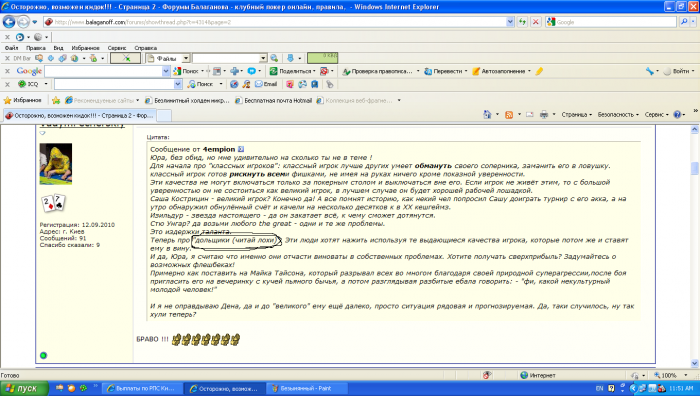Screen dimensions: 700x396
Task: Click the green online status dot
Action: pos(43,355)
